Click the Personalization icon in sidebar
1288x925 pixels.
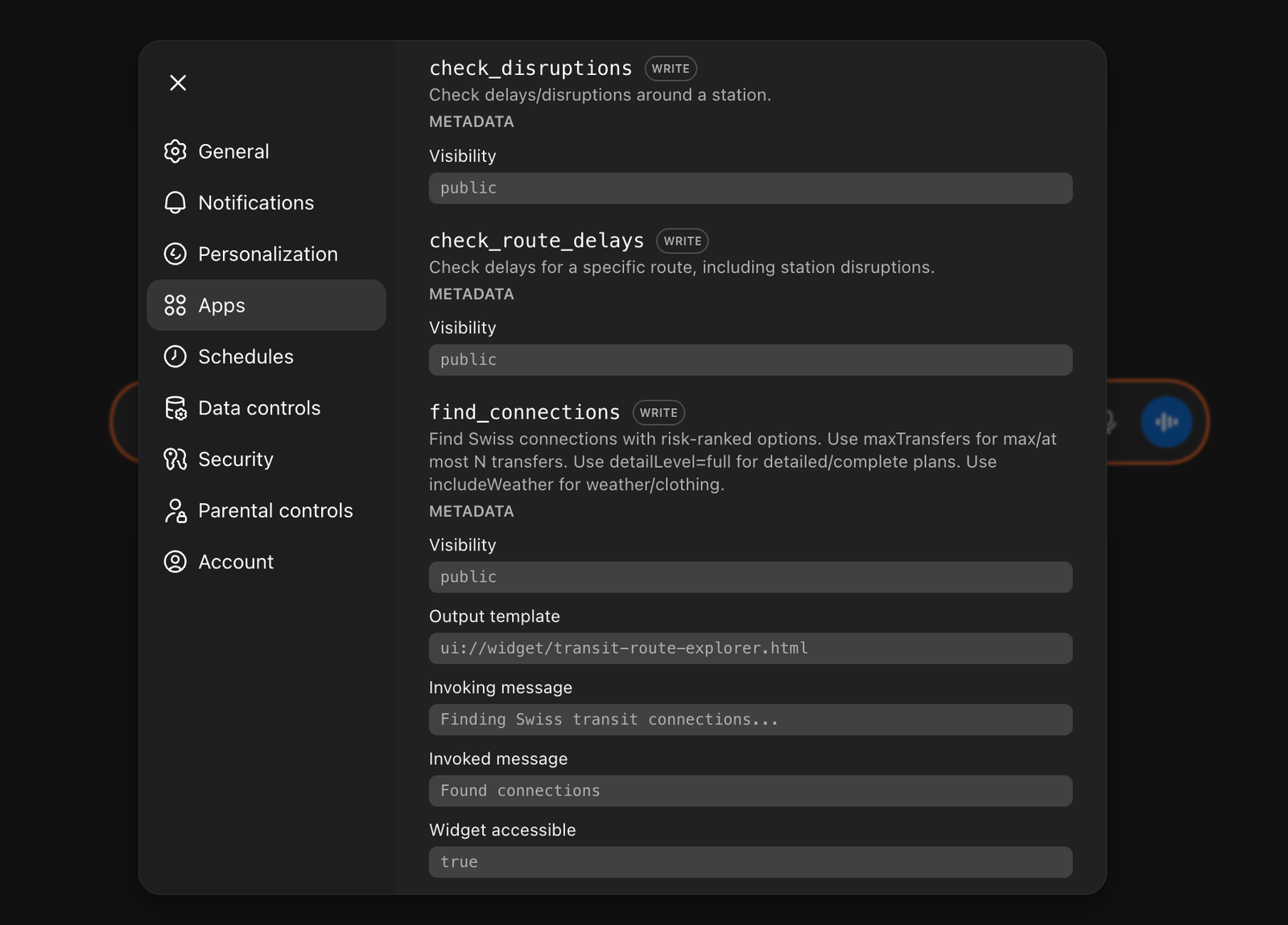(175, 254)
